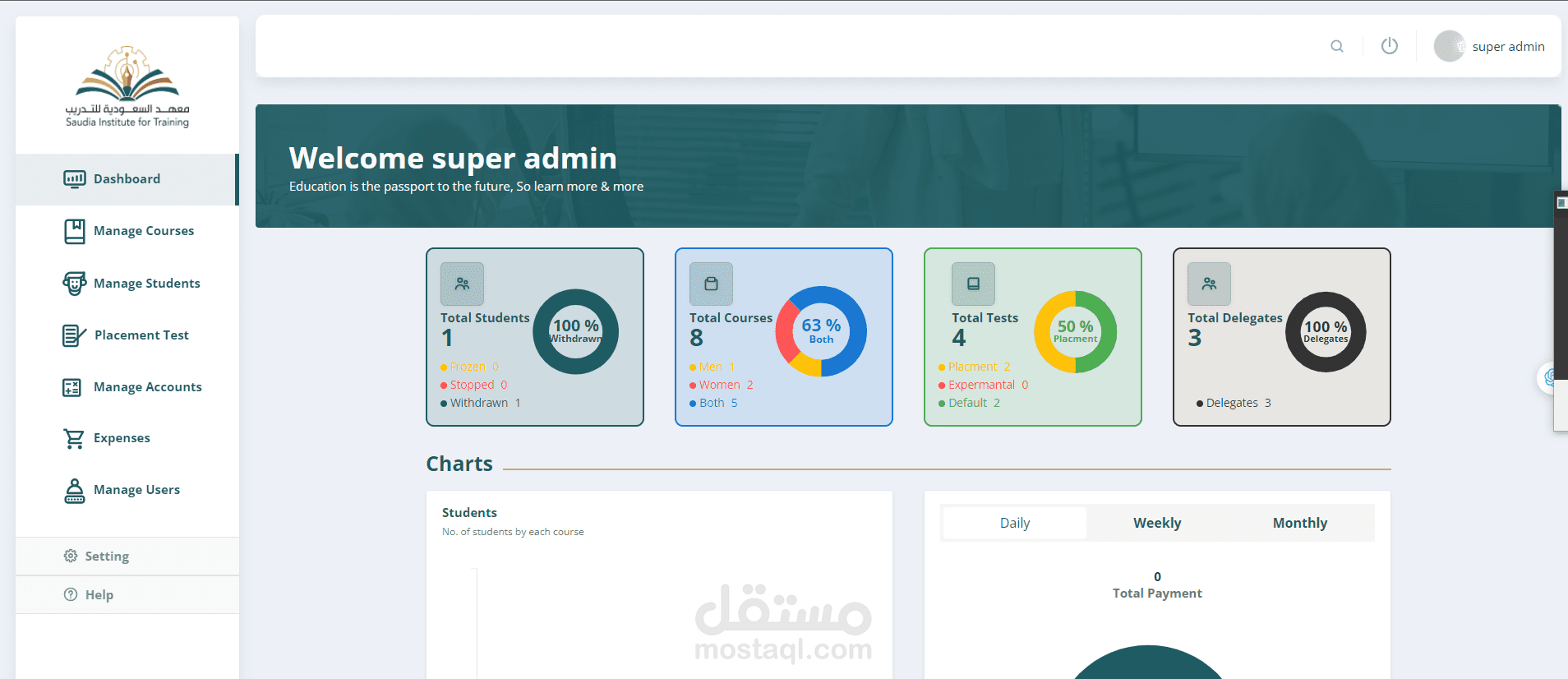Viewport: 1568px width, 679px height.
Task: Click the Placment 2 legend entry
Action: pyautogui.click(x=975, y=367)
